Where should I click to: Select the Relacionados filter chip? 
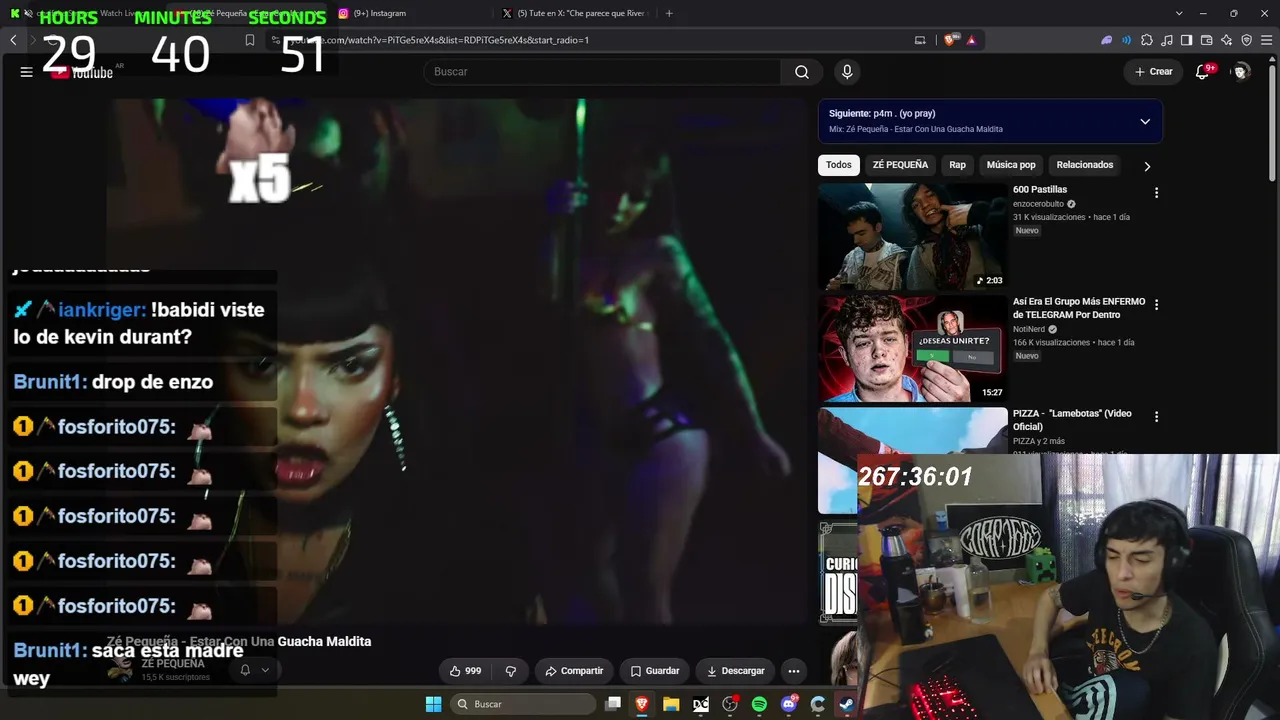[x=1085, y=165]
